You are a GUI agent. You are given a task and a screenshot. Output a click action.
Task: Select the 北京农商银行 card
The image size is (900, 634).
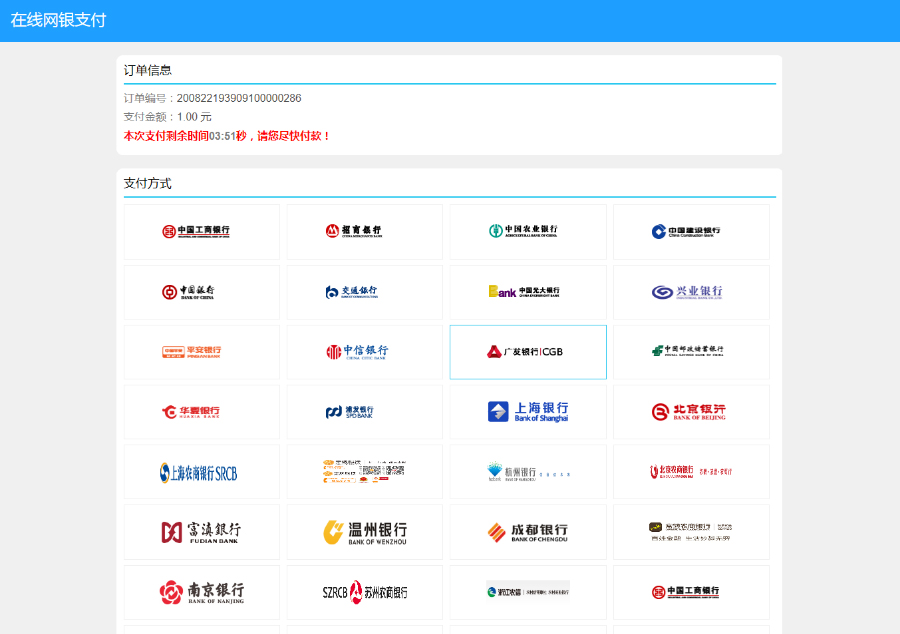[691, 472]
